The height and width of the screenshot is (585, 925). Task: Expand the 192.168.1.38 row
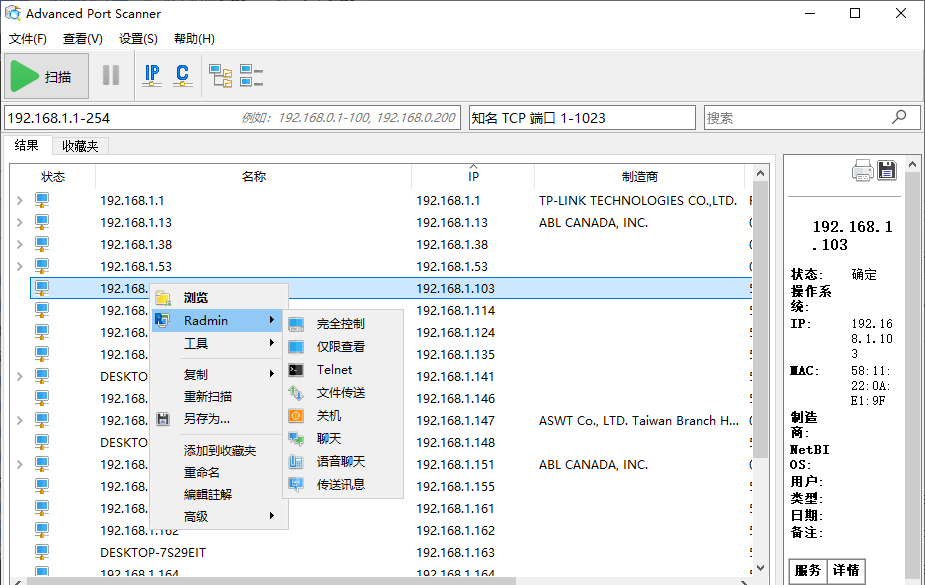(x=19, y=244)
